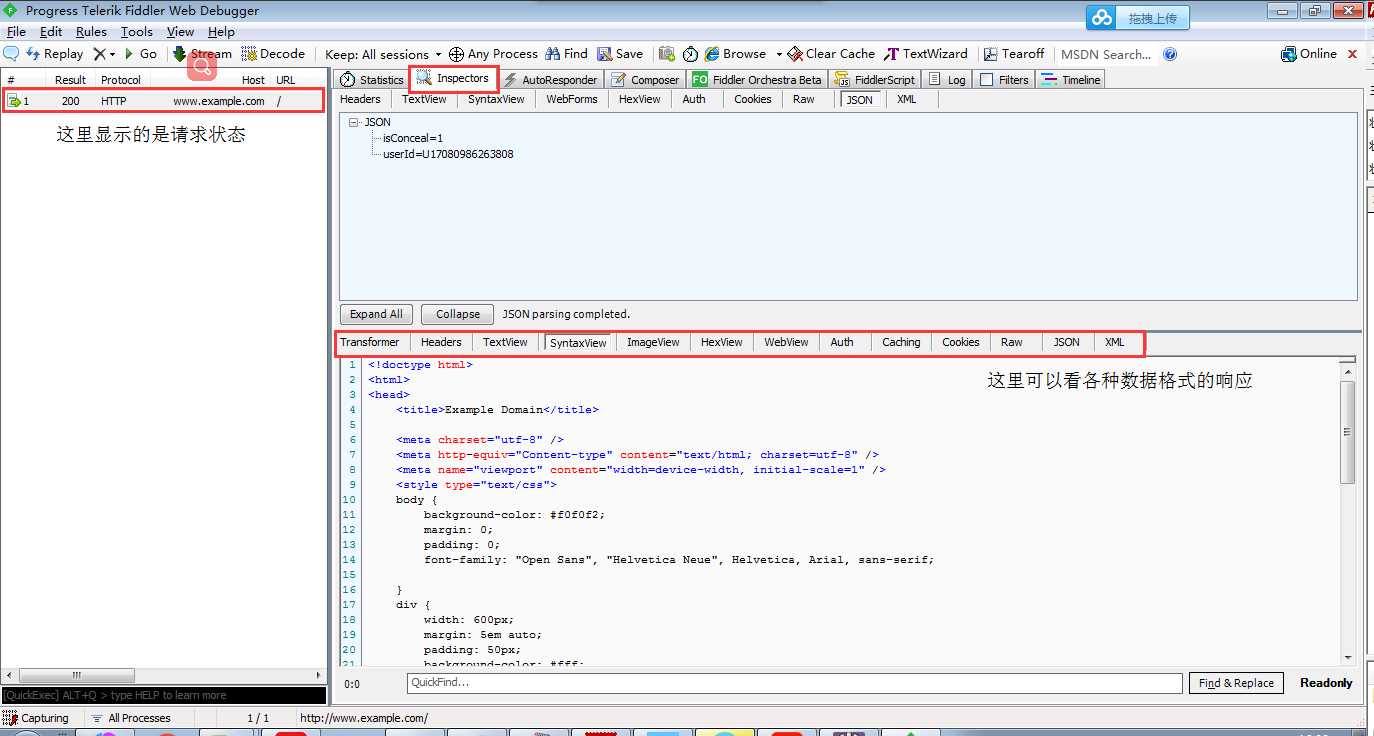Open the File menu

(16, 32)
